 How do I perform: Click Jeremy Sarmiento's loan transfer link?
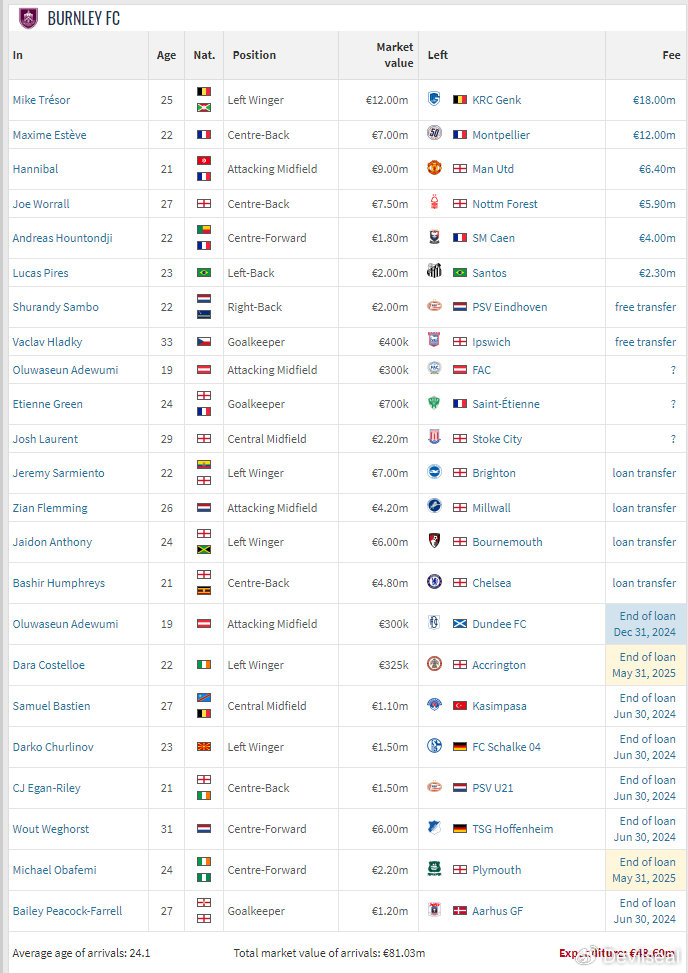(x=644, y=473)
